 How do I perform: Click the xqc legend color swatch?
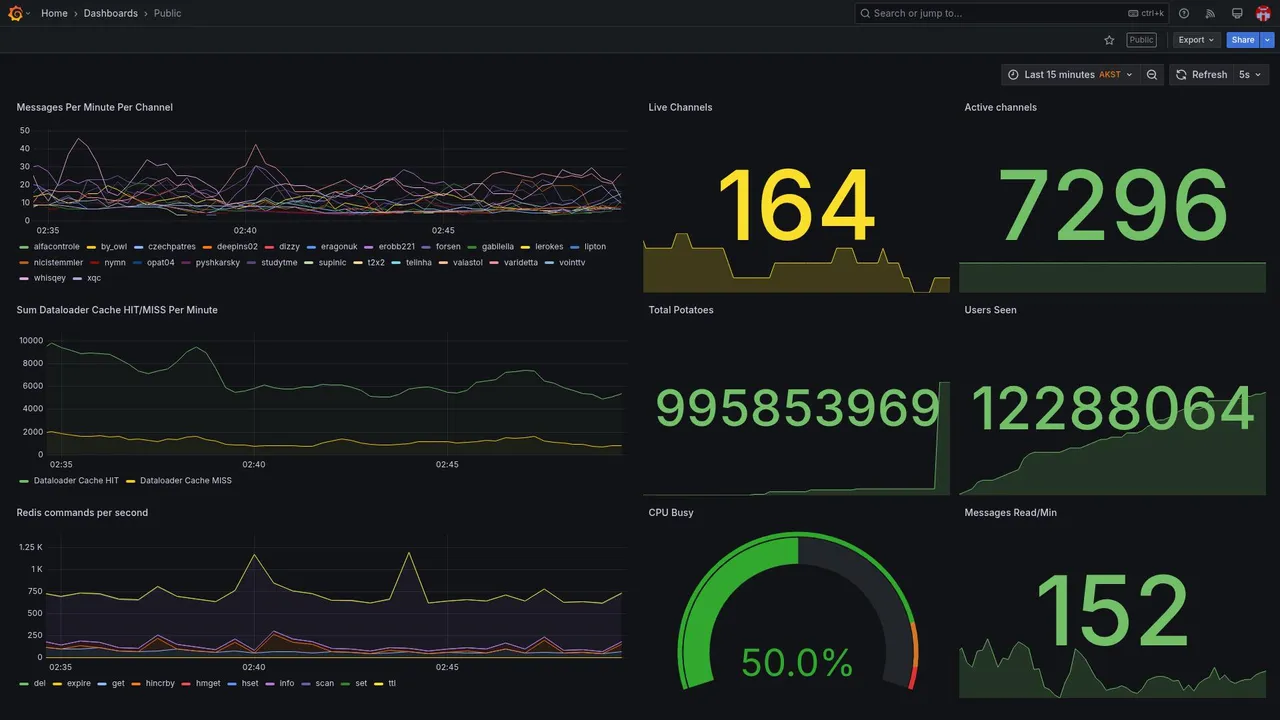[x=78, y=278]
